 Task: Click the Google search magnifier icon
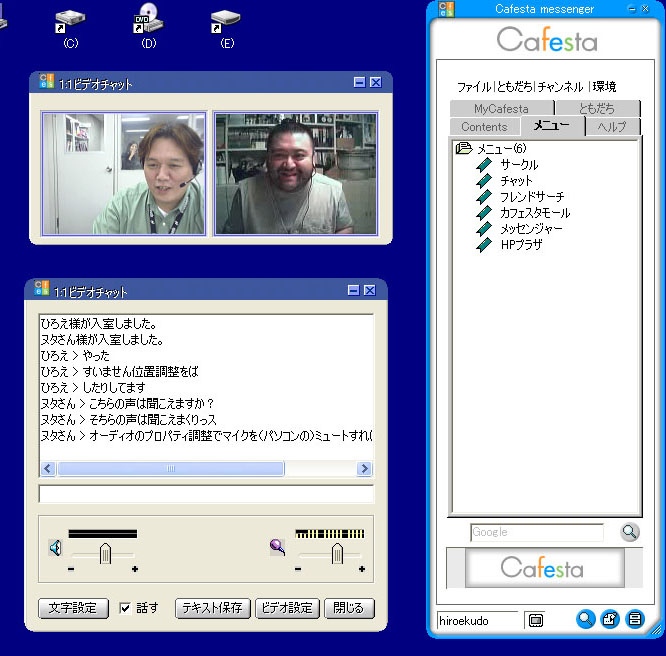(x=629, y=532)
